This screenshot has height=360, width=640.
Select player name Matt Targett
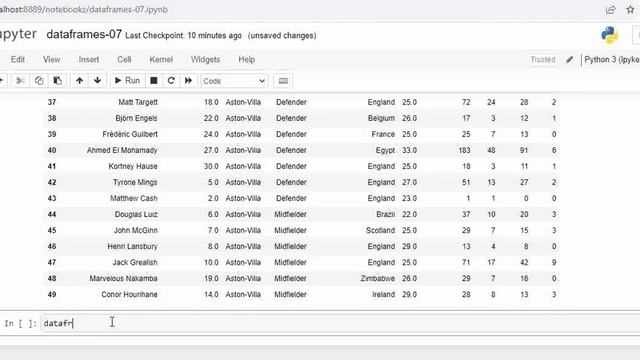tap(138, 102)
